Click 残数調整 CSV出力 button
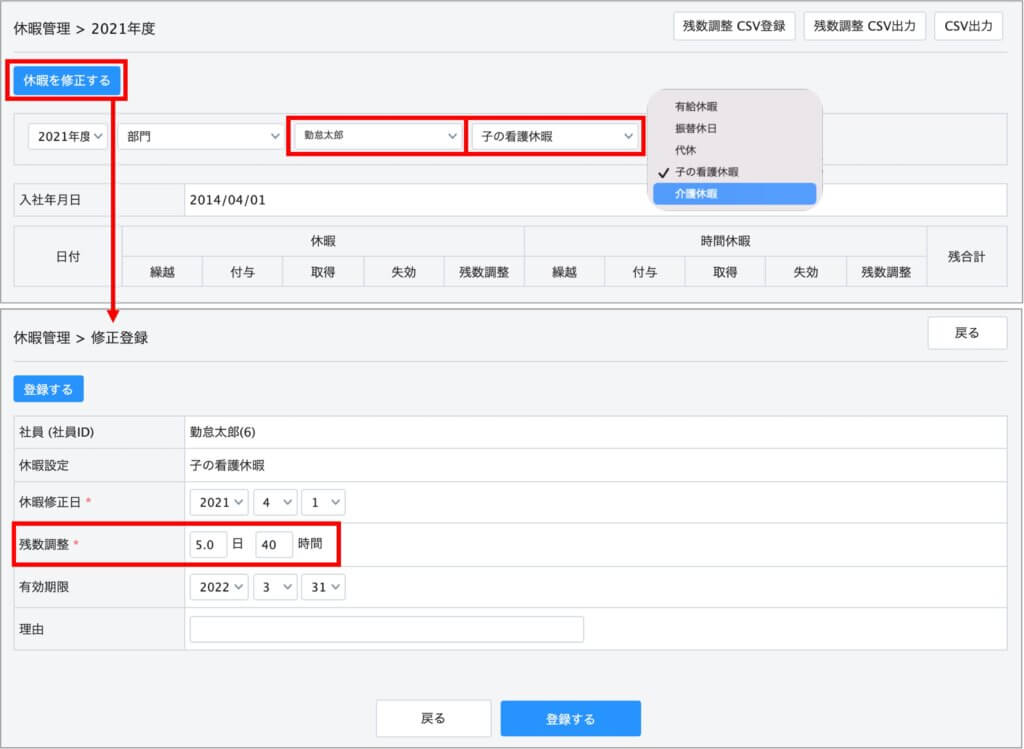Image resolution: width=1024 pixels, height=749 pixels. pyautogui.click(x=865, y=27)
